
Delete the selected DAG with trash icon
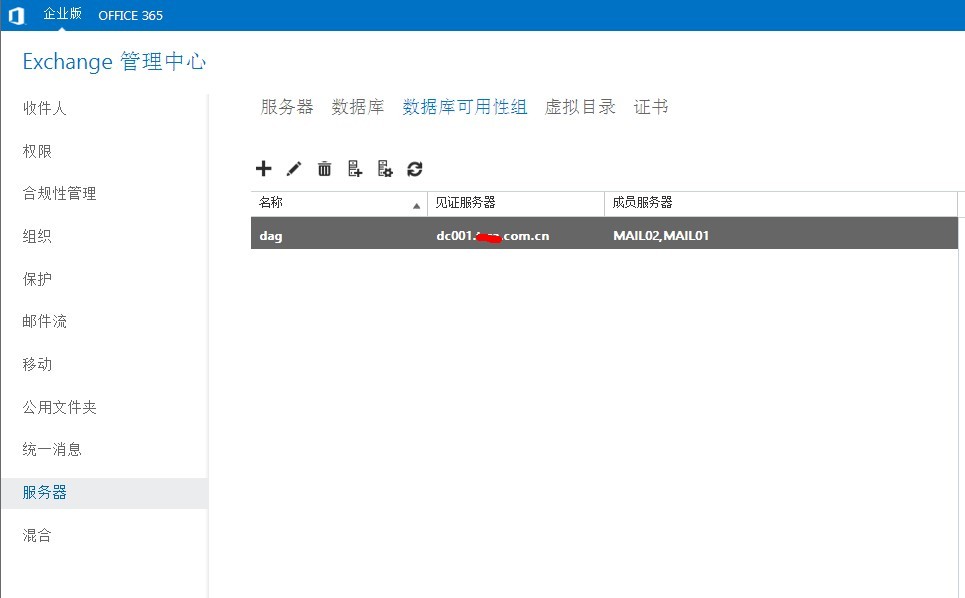pyautogui.click(x=324, y=169)
